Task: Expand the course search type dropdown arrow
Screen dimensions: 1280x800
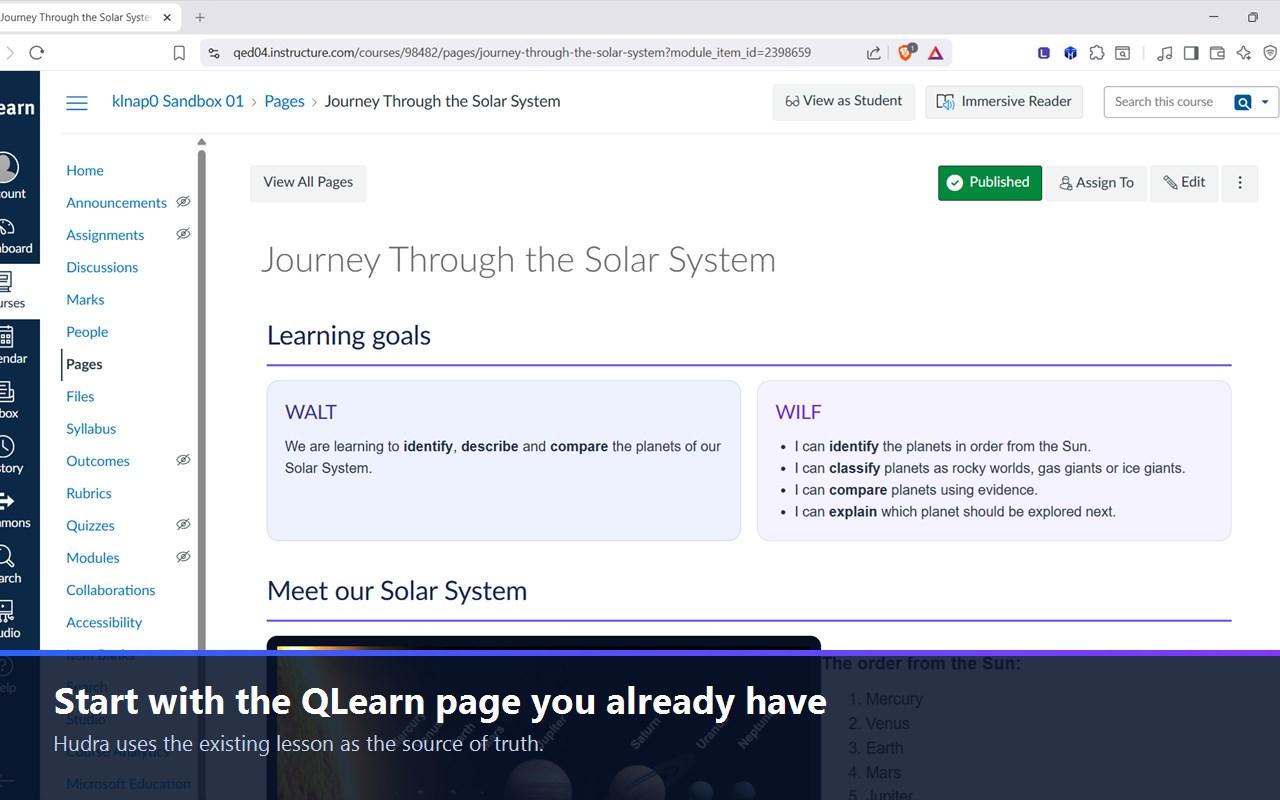Action: [x=1265, y=102]
